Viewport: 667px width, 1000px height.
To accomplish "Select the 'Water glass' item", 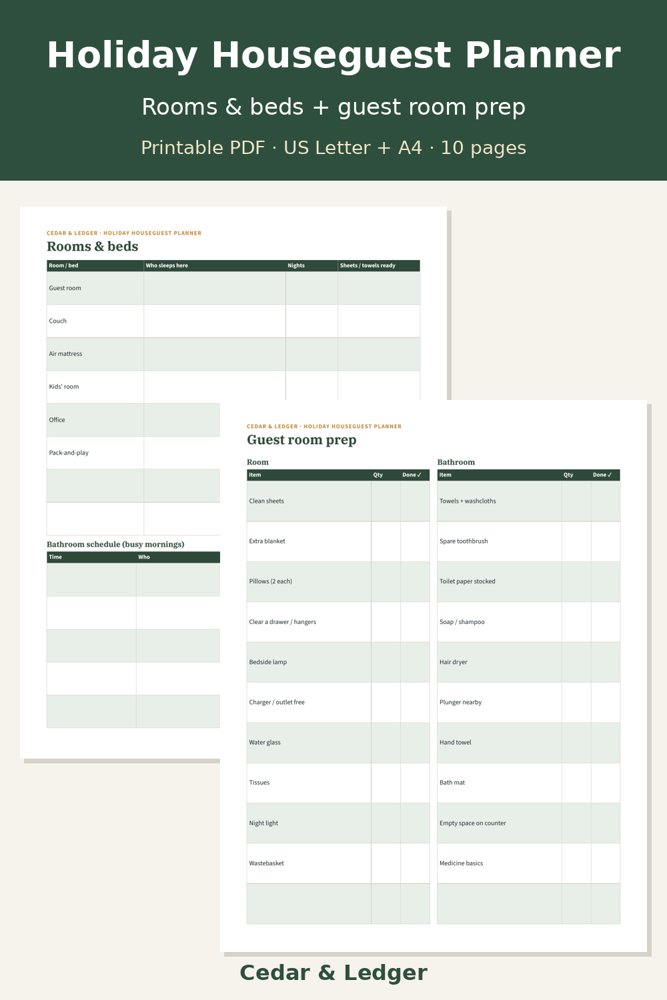I will (x=265, y=742).
